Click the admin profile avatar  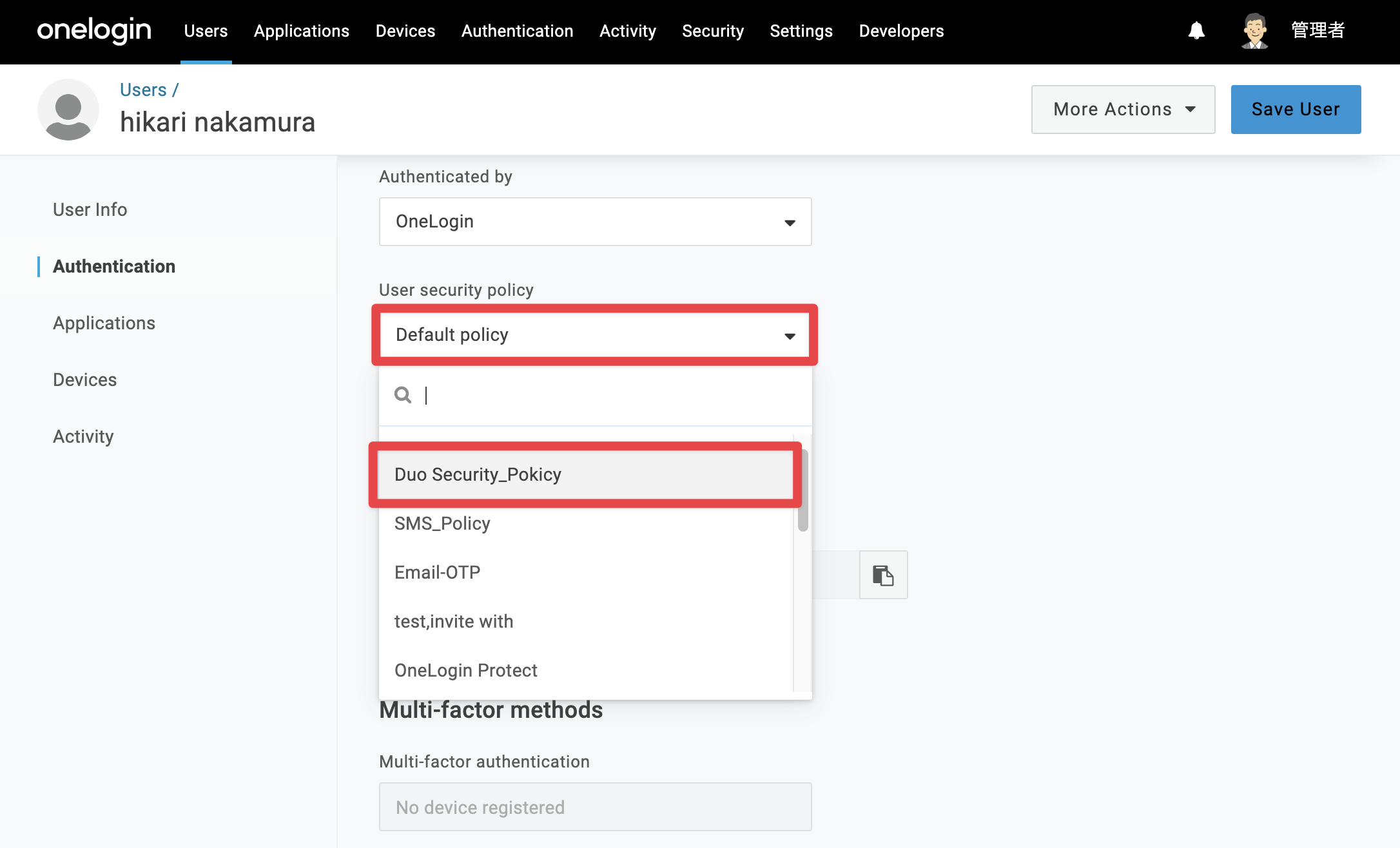pyautogui.click(x=1254, y=31)
